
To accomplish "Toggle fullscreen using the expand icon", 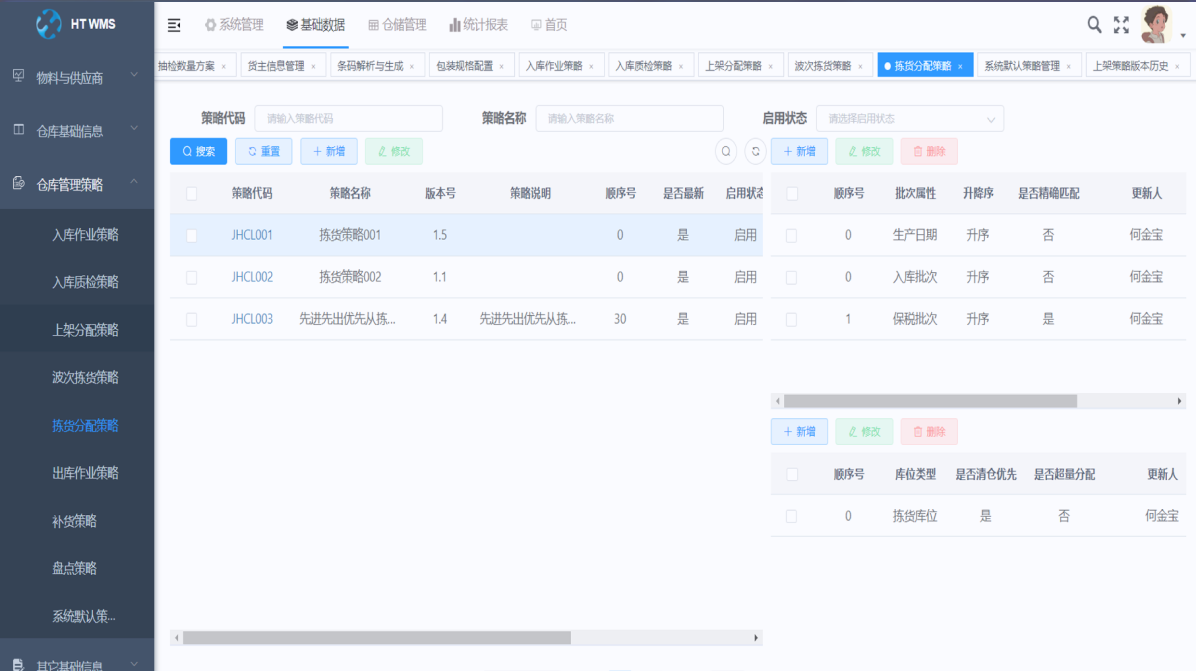I will [x=1121, y=25].
